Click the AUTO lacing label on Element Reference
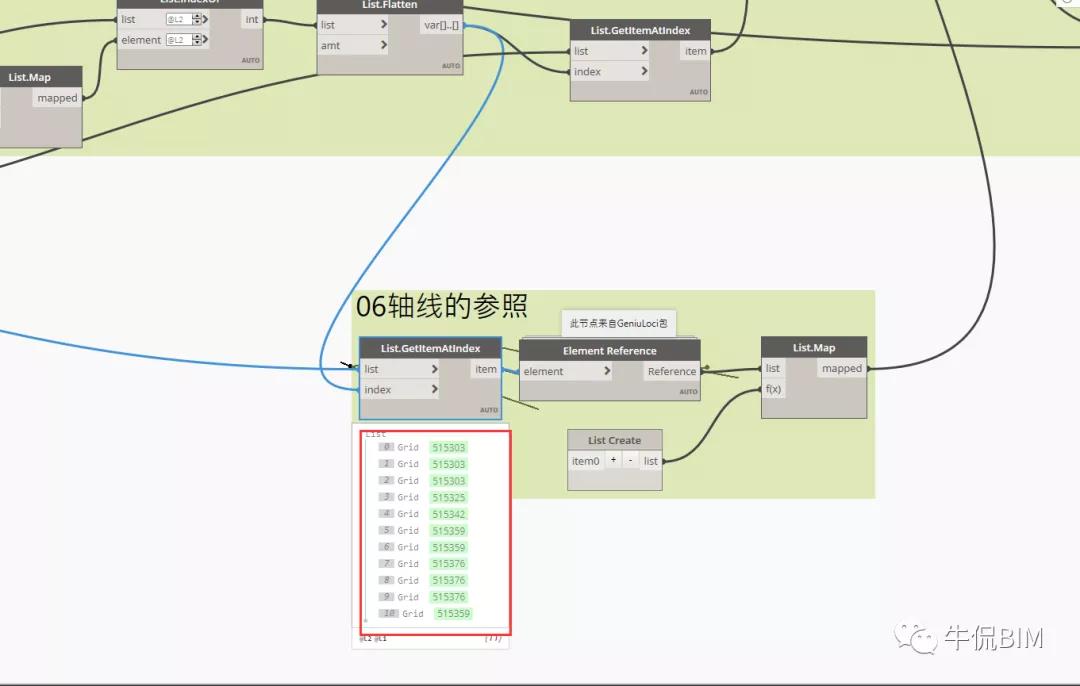Screen dimensions: 1080x686 click(x=688, y=392)
